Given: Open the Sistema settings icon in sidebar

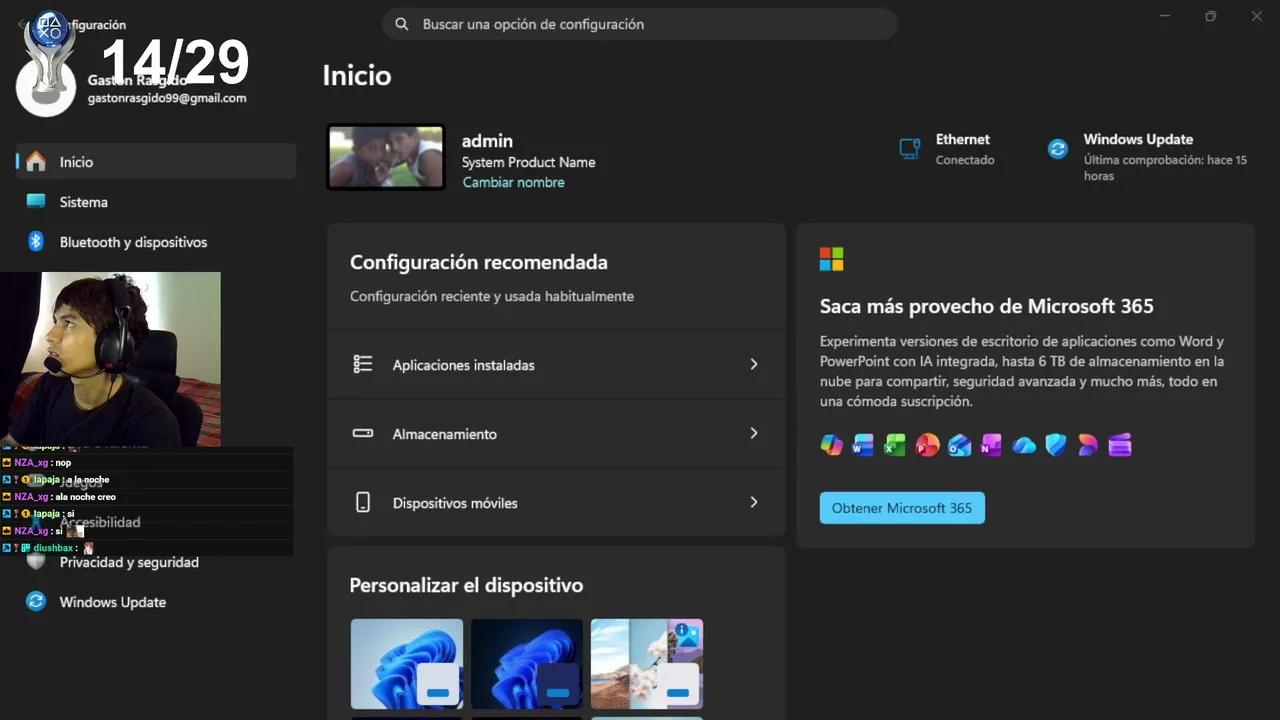Looking at the screenshot, I should click(36, 201).
